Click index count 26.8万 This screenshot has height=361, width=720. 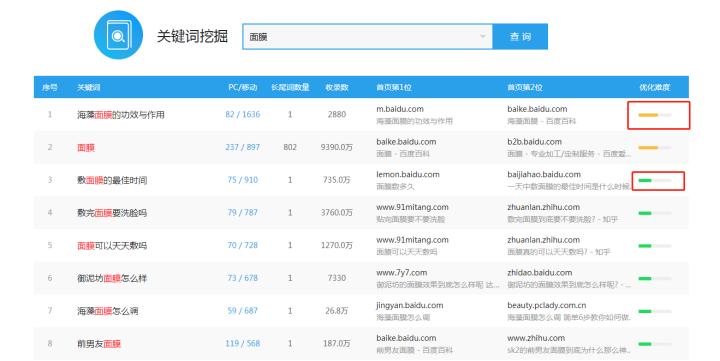point(337,310)
